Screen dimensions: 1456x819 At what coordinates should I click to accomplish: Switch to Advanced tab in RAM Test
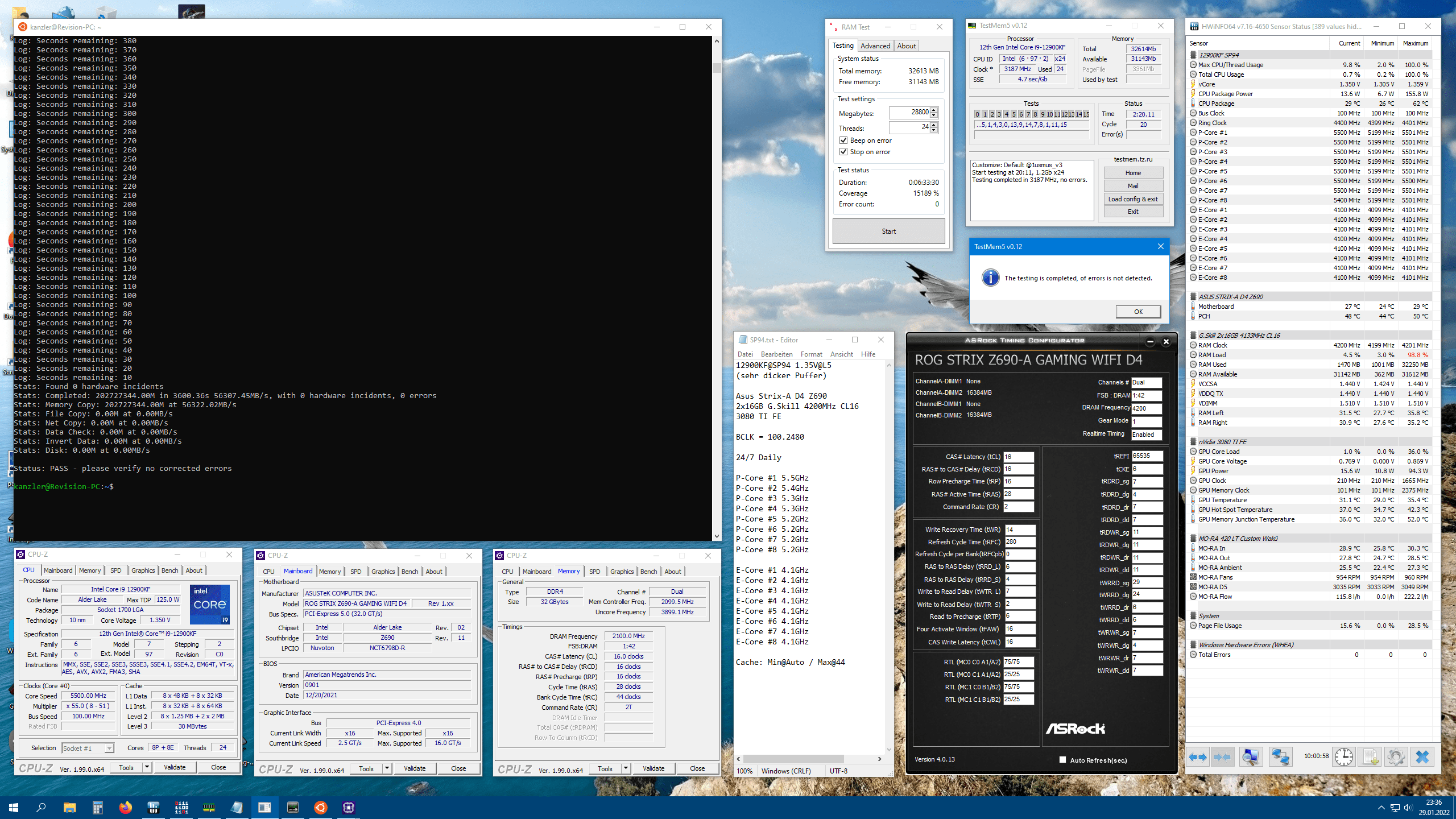875,46
